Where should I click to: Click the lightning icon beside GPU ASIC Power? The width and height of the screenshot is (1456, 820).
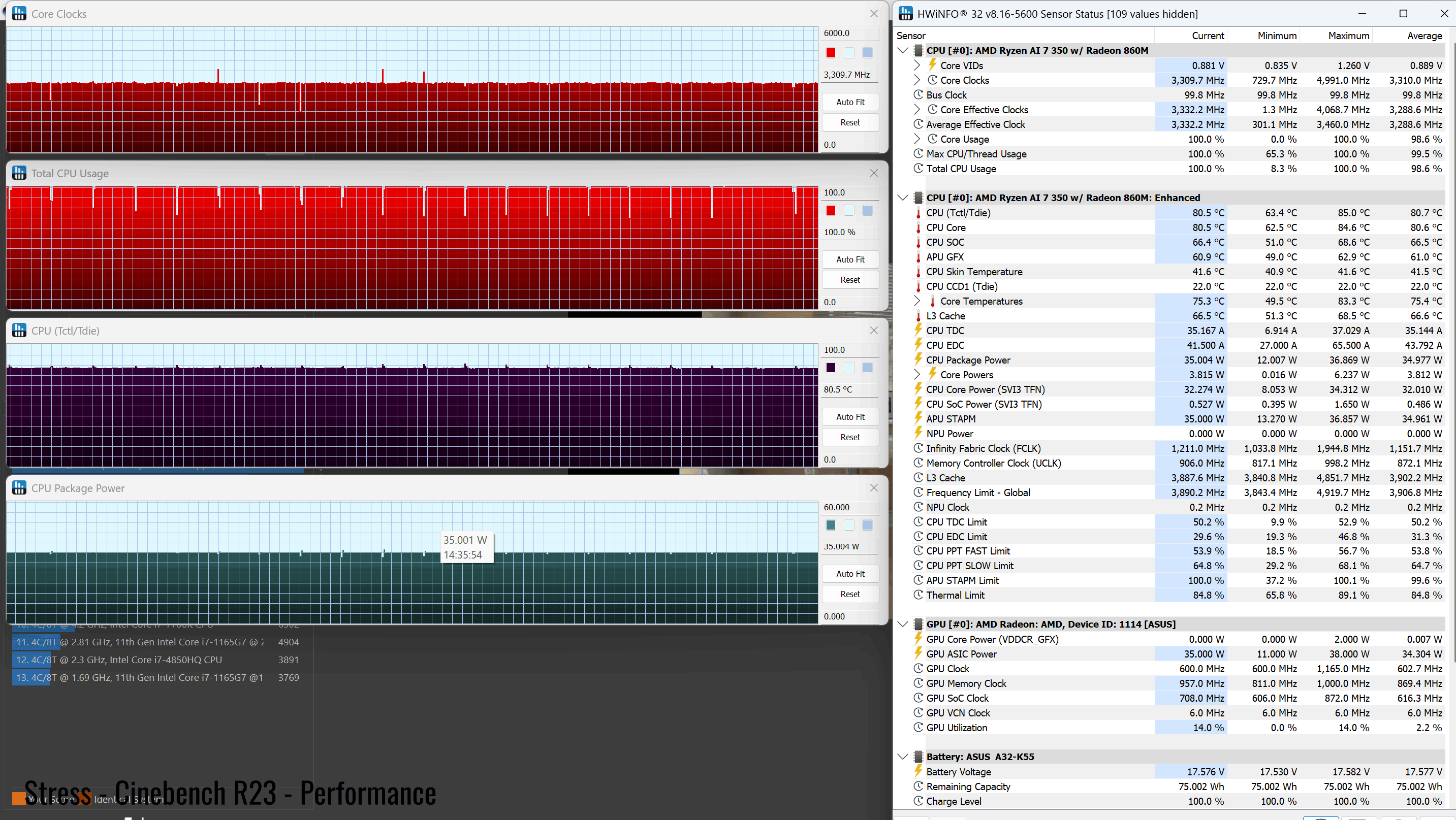coord(918,653)
